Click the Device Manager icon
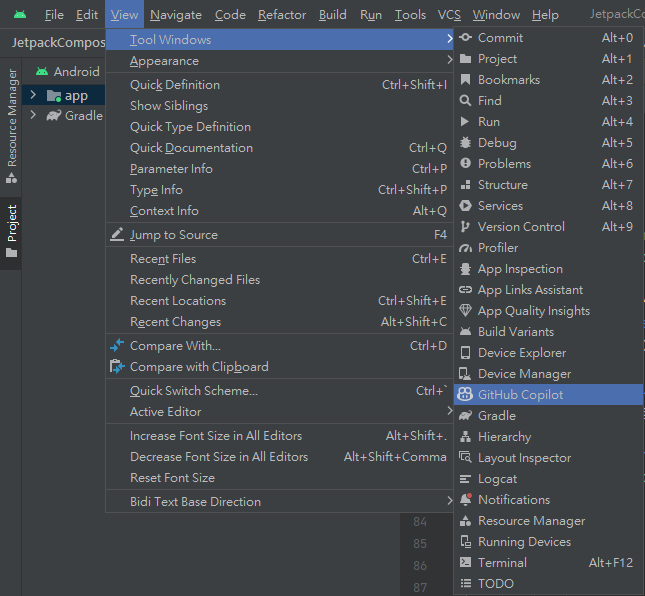645x596 pixels. click(465, 373)
